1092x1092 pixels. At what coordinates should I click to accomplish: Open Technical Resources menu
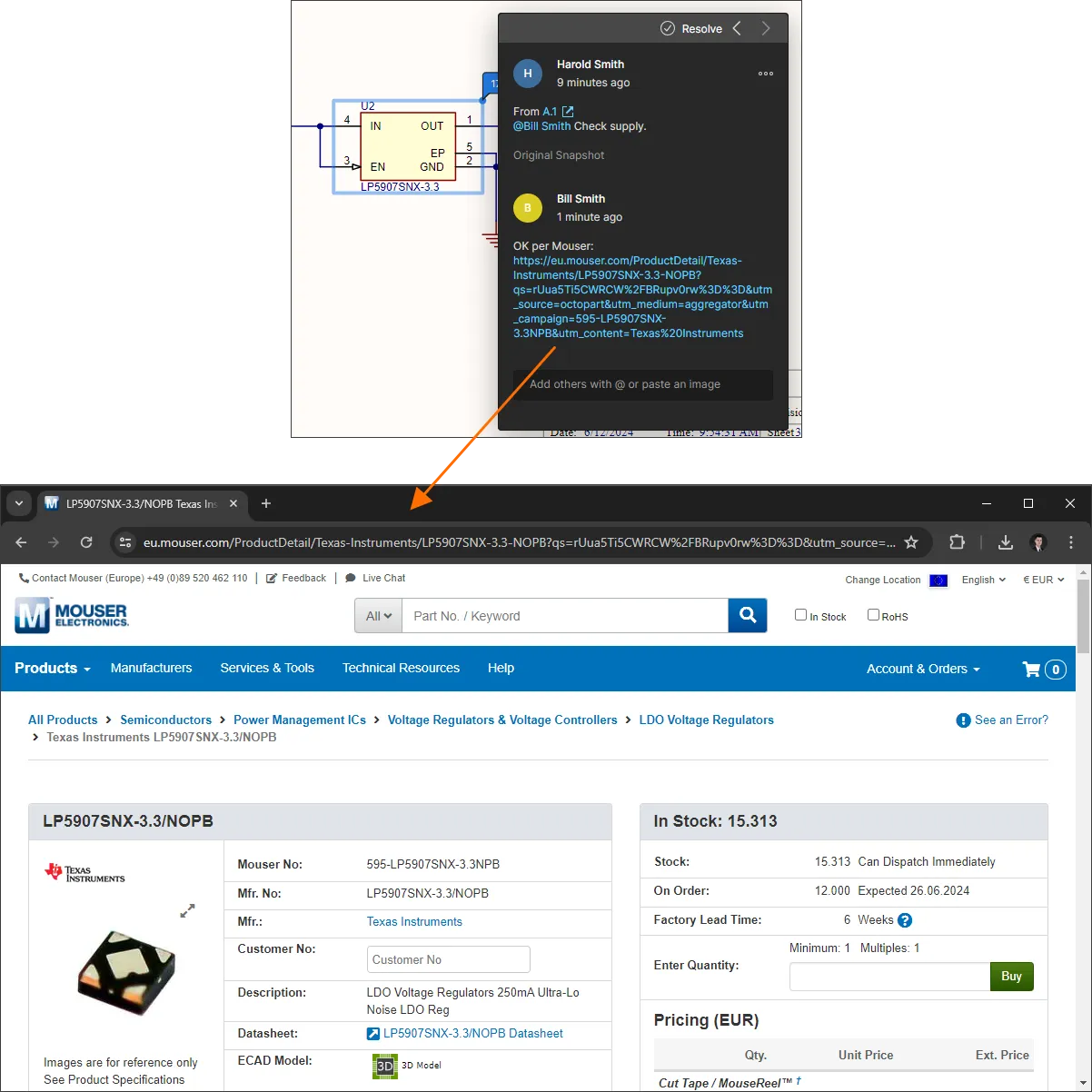click(x=401, y=668)
